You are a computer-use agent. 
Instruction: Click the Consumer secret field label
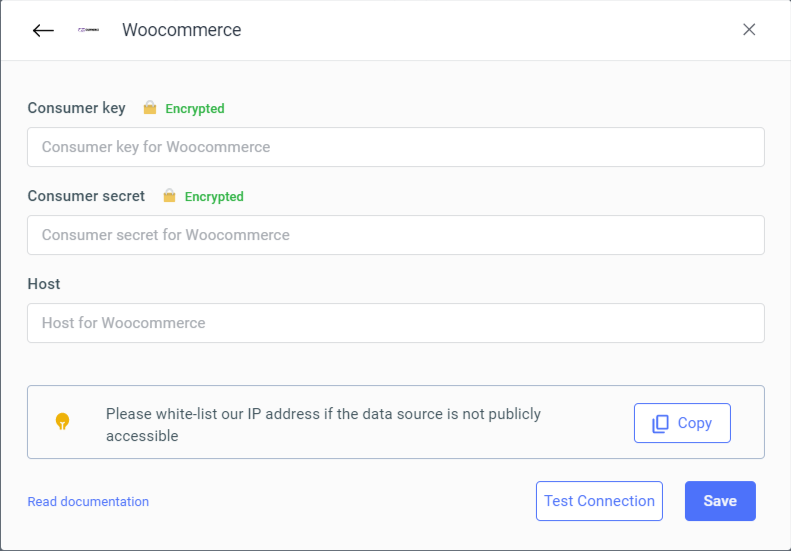[x=86, y=196]
